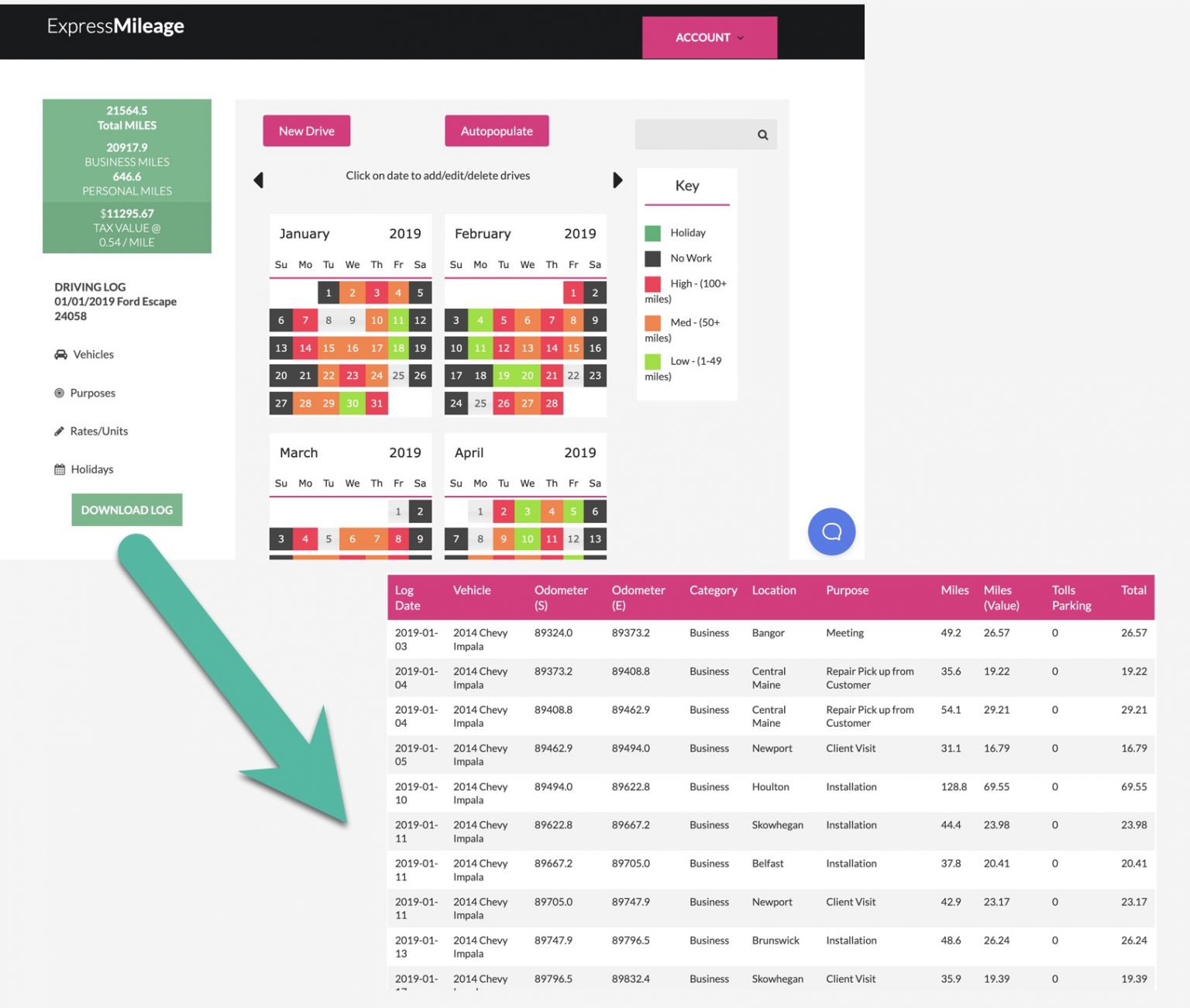Click the search magnifier icon
Image resolution: width=1190 pixels, height=1008 pixels.
click(762, 135)
